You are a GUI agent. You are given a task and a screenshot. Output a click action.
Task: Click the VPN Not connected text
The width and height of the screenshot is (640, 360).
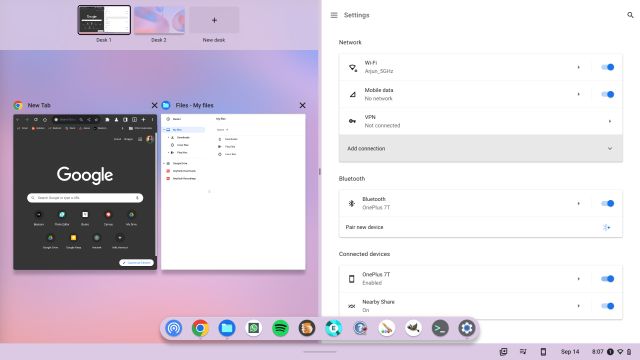382,125
